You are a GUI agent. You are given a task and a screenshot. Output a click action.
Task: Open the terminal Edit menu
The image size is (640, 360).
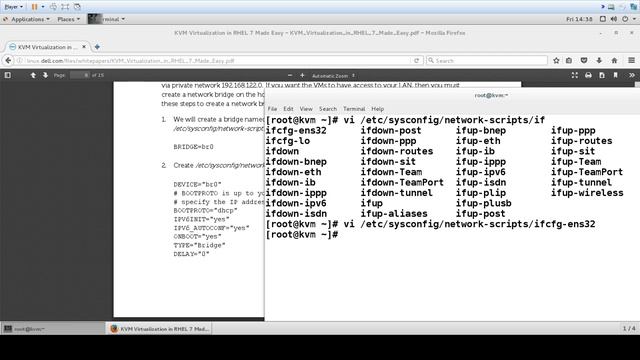(x=288, y=109)
